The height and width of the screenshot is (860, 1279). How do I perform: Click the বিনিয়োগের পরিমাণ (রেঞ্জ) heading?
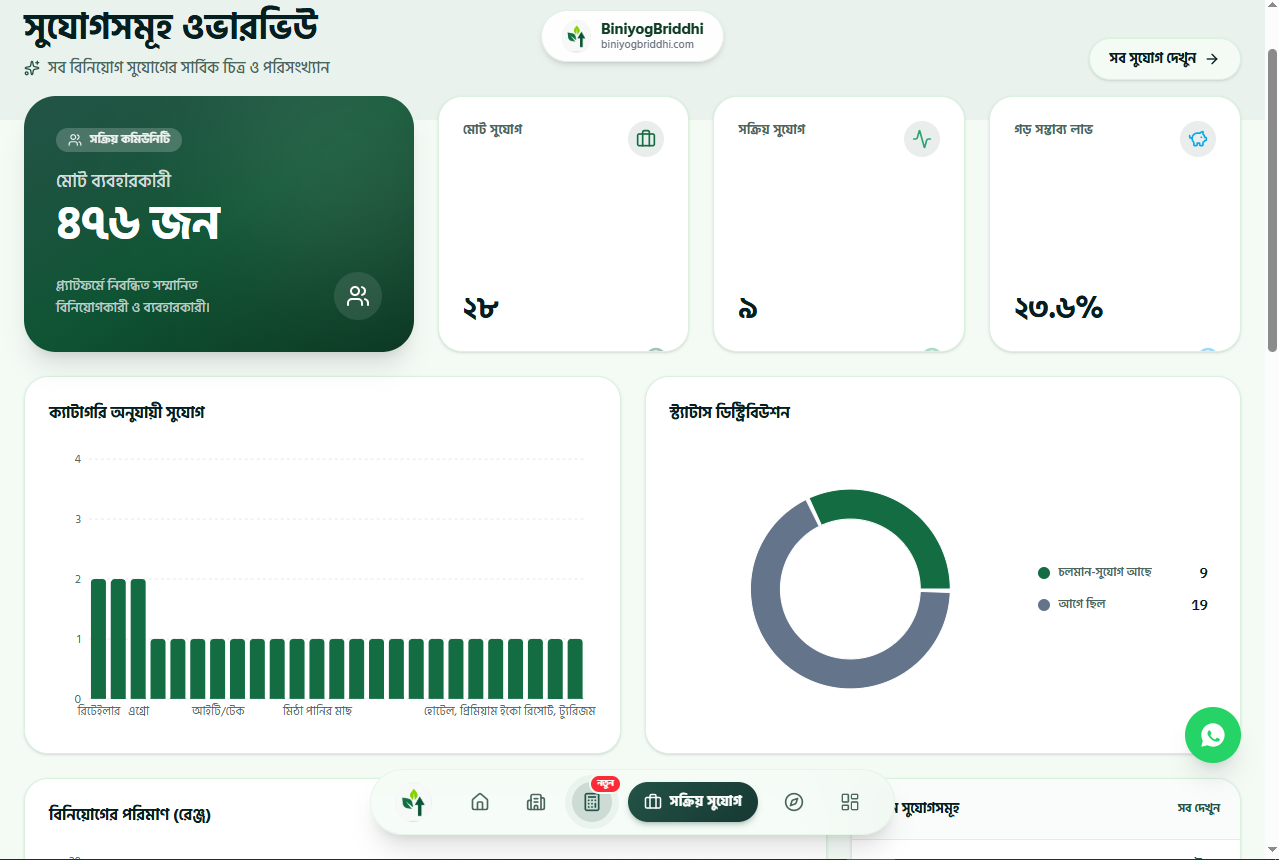[x=130, y=814]
